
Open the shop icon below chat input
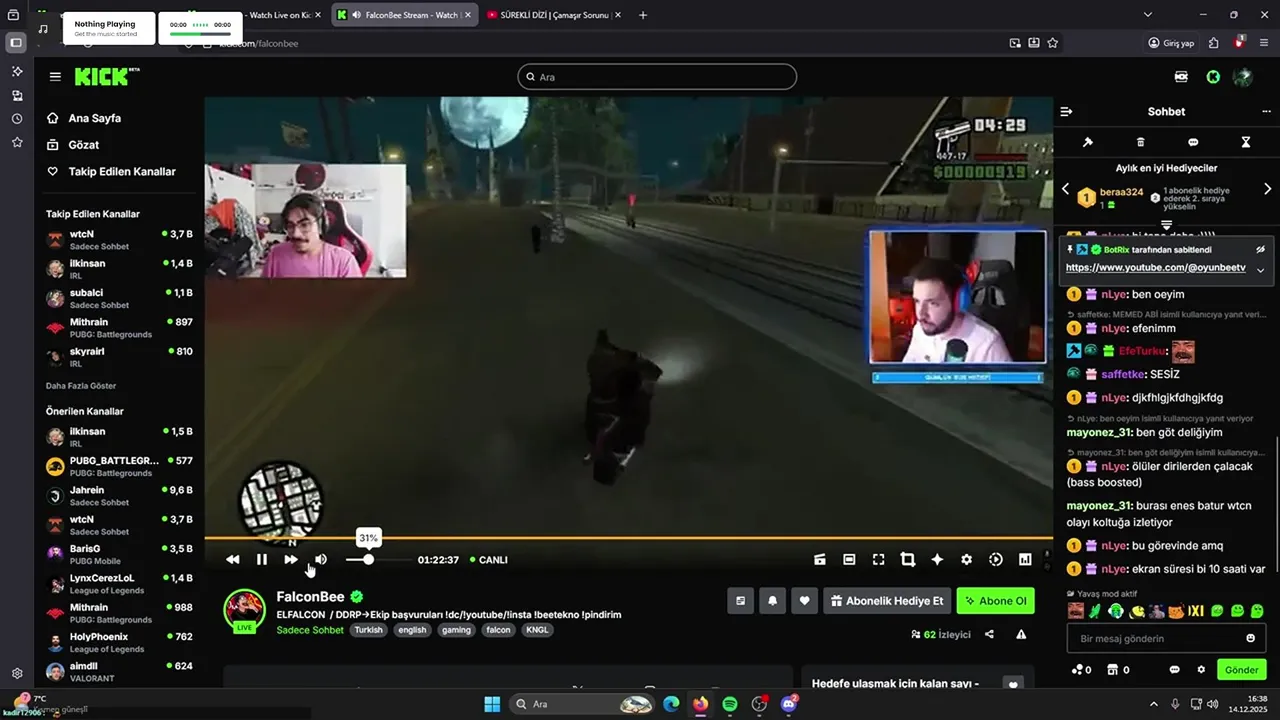coord(1114,670)
